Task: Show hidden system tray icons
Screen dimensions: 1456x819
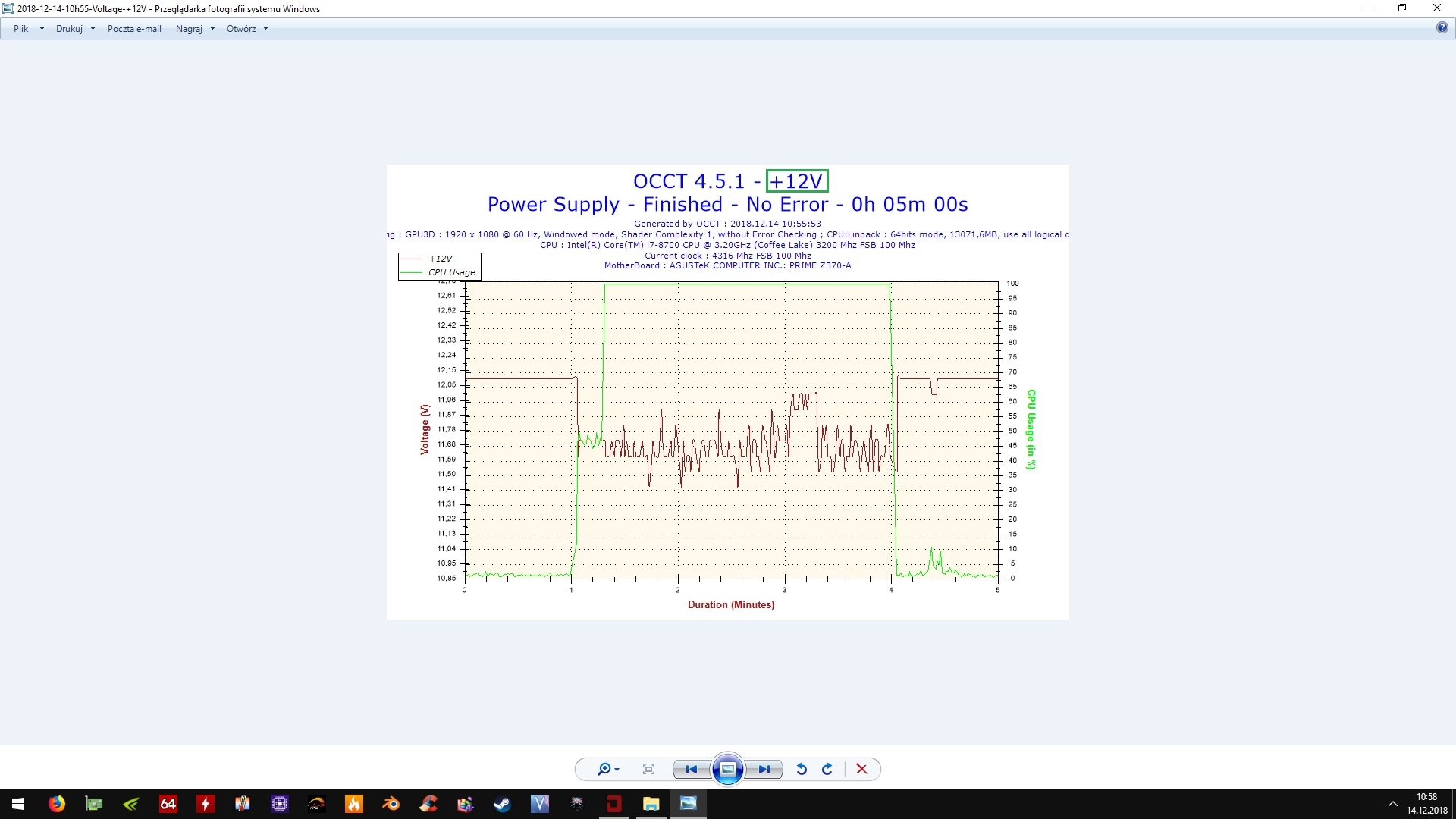Action: tap(1392, 804)
